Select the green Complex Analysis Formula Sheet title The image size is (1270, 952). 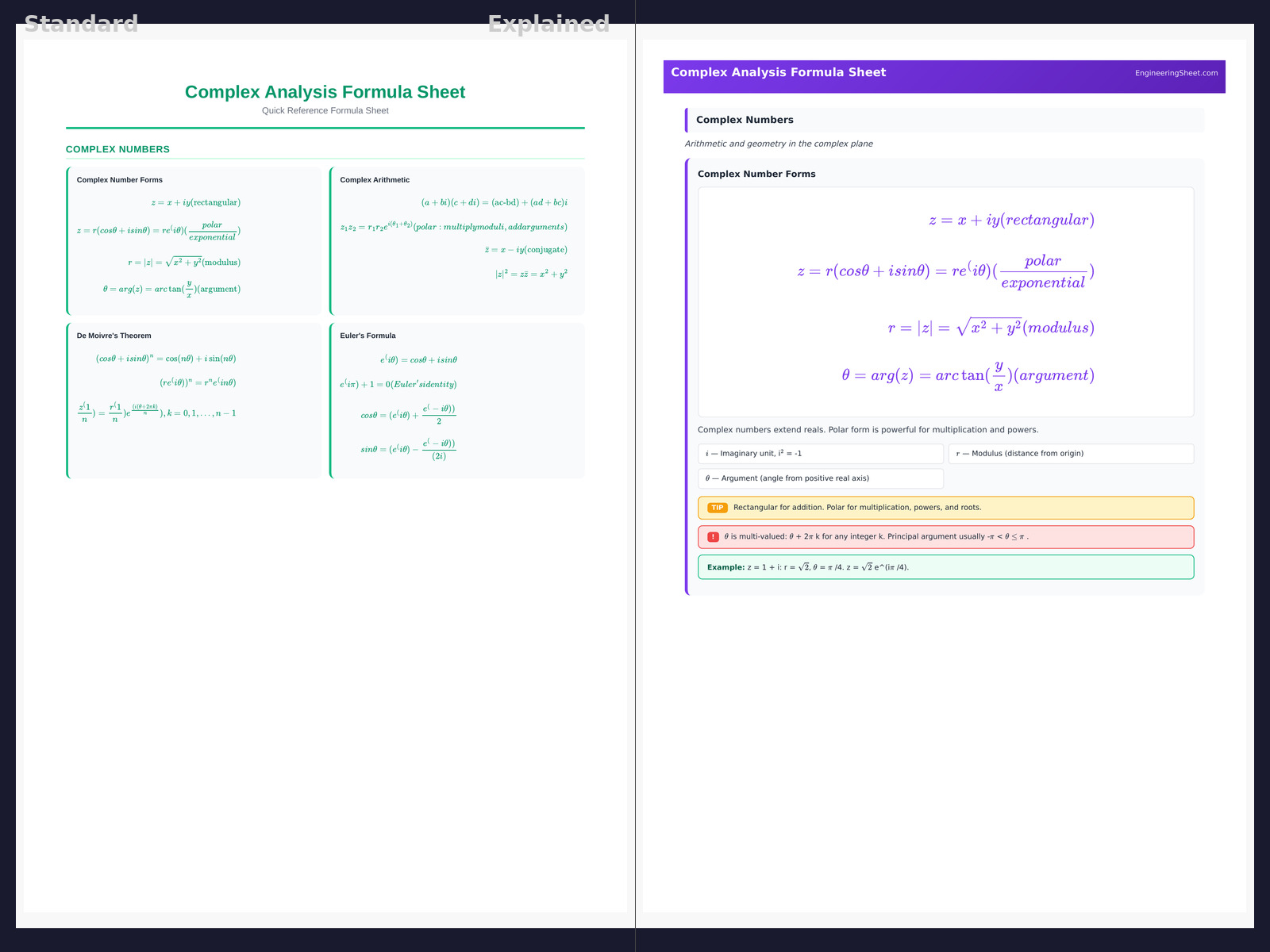click(325, 92)
